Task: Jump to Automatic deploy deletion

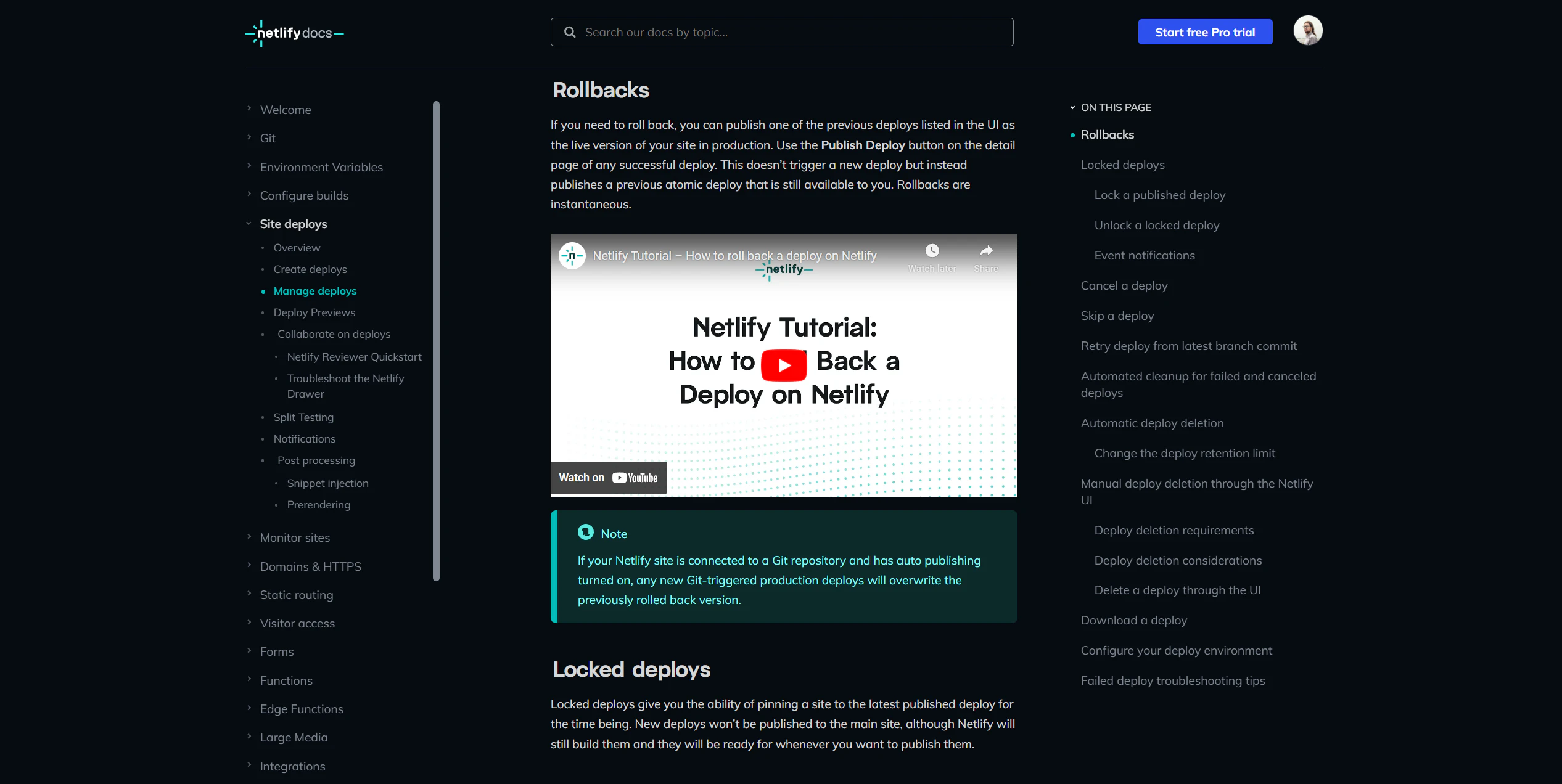Action: [1152, 423]
